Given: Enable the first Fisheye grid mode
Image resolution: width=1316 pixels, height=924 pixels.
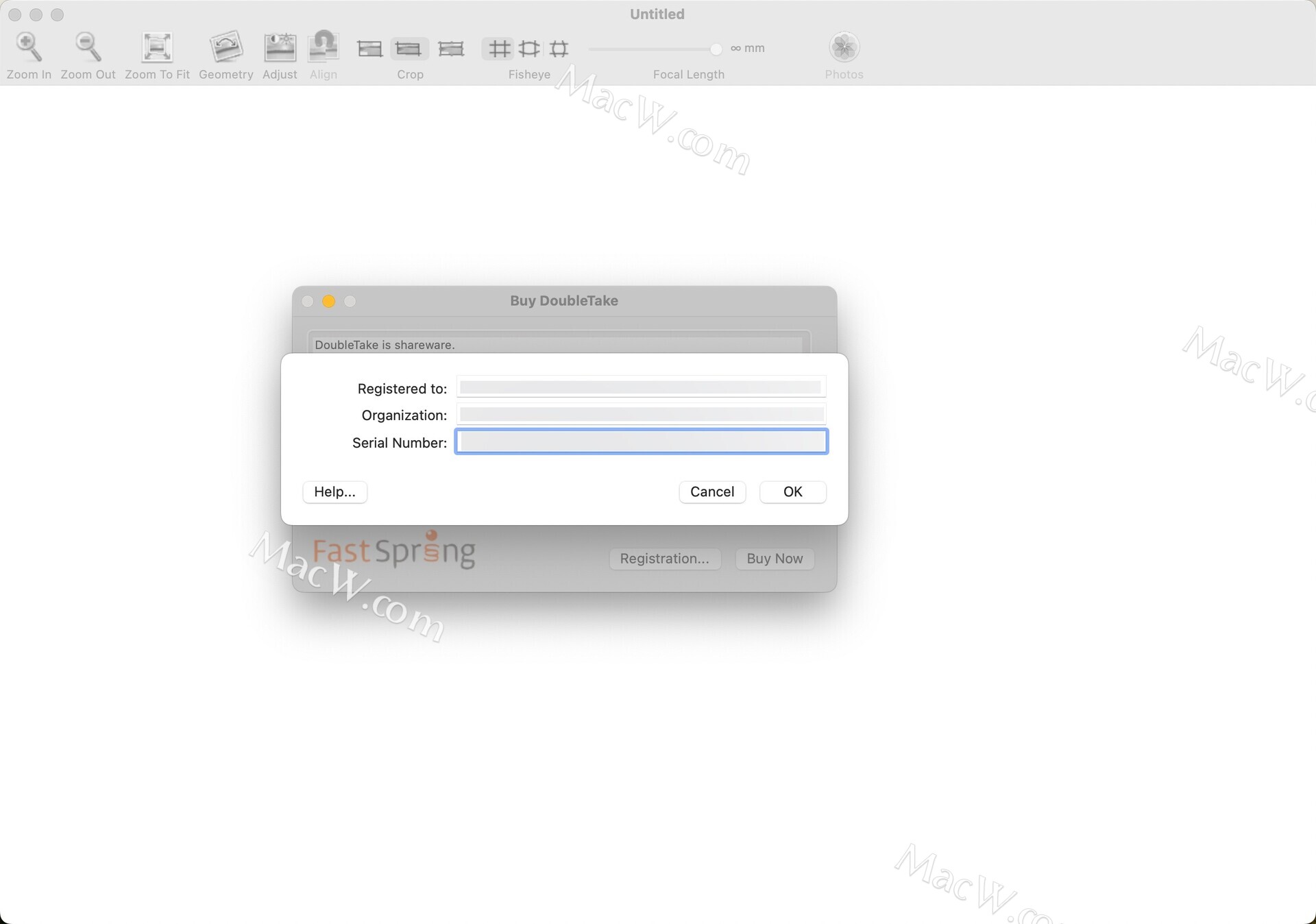Looking at the screenshot, I should pyautogui.click(x=499, y=49).
